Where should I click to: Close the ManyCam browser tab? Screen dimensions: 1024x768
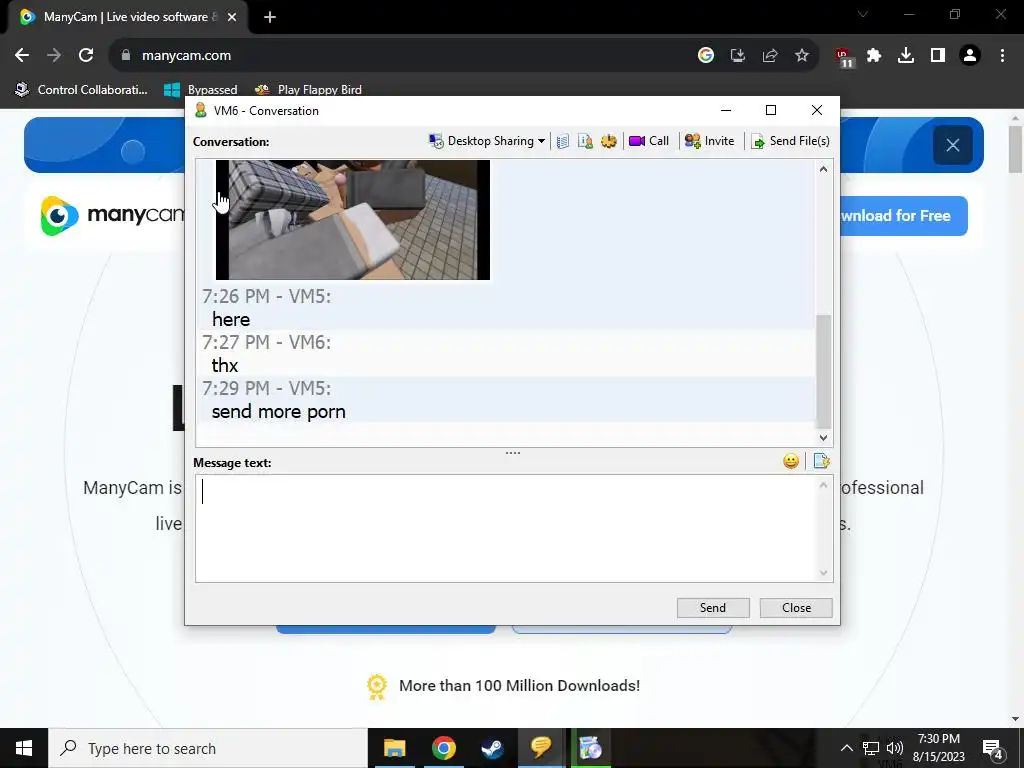[232, 17]
